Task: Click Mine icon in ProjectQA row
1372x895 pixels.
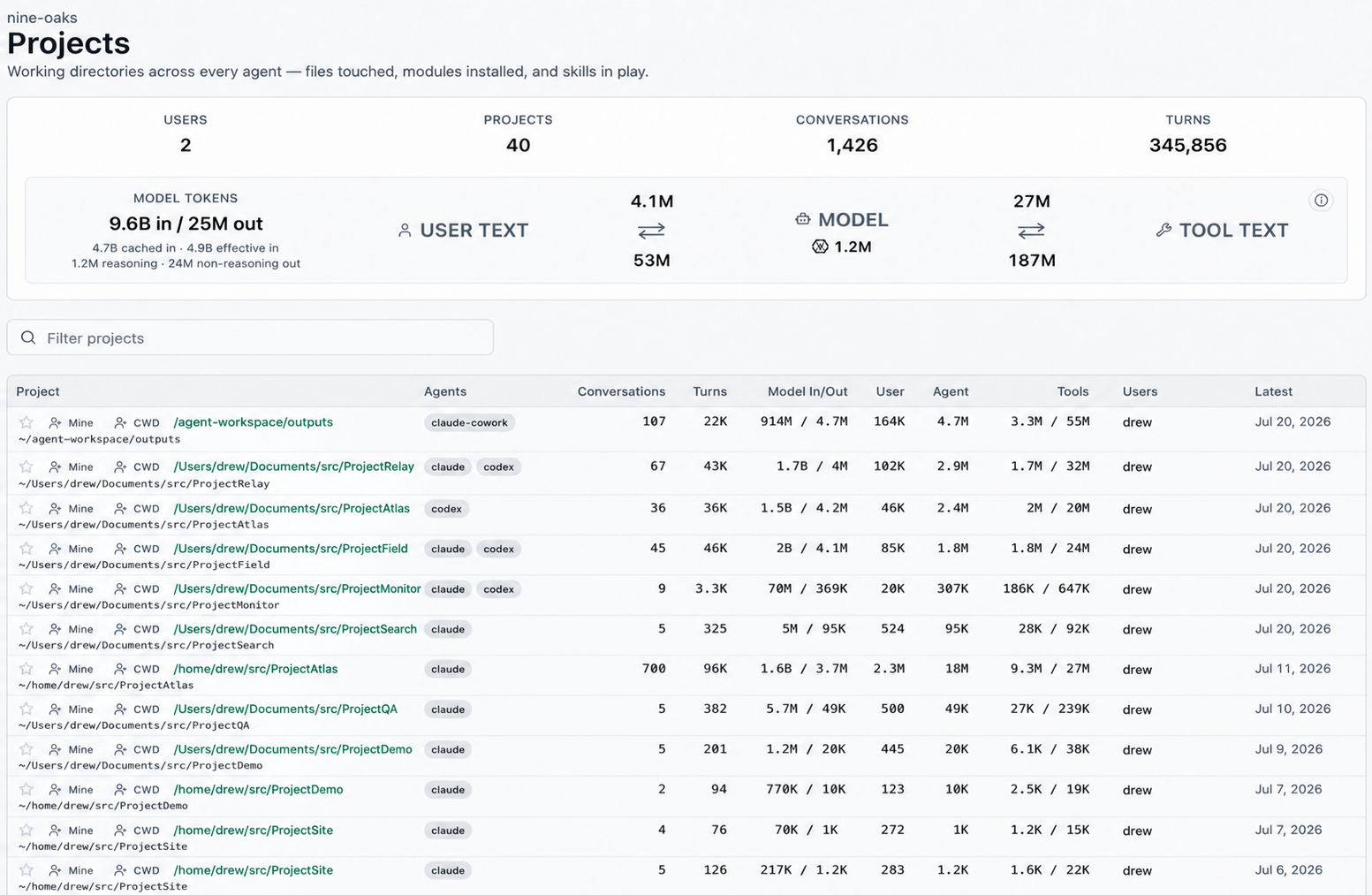Action: tap(55, 709)
